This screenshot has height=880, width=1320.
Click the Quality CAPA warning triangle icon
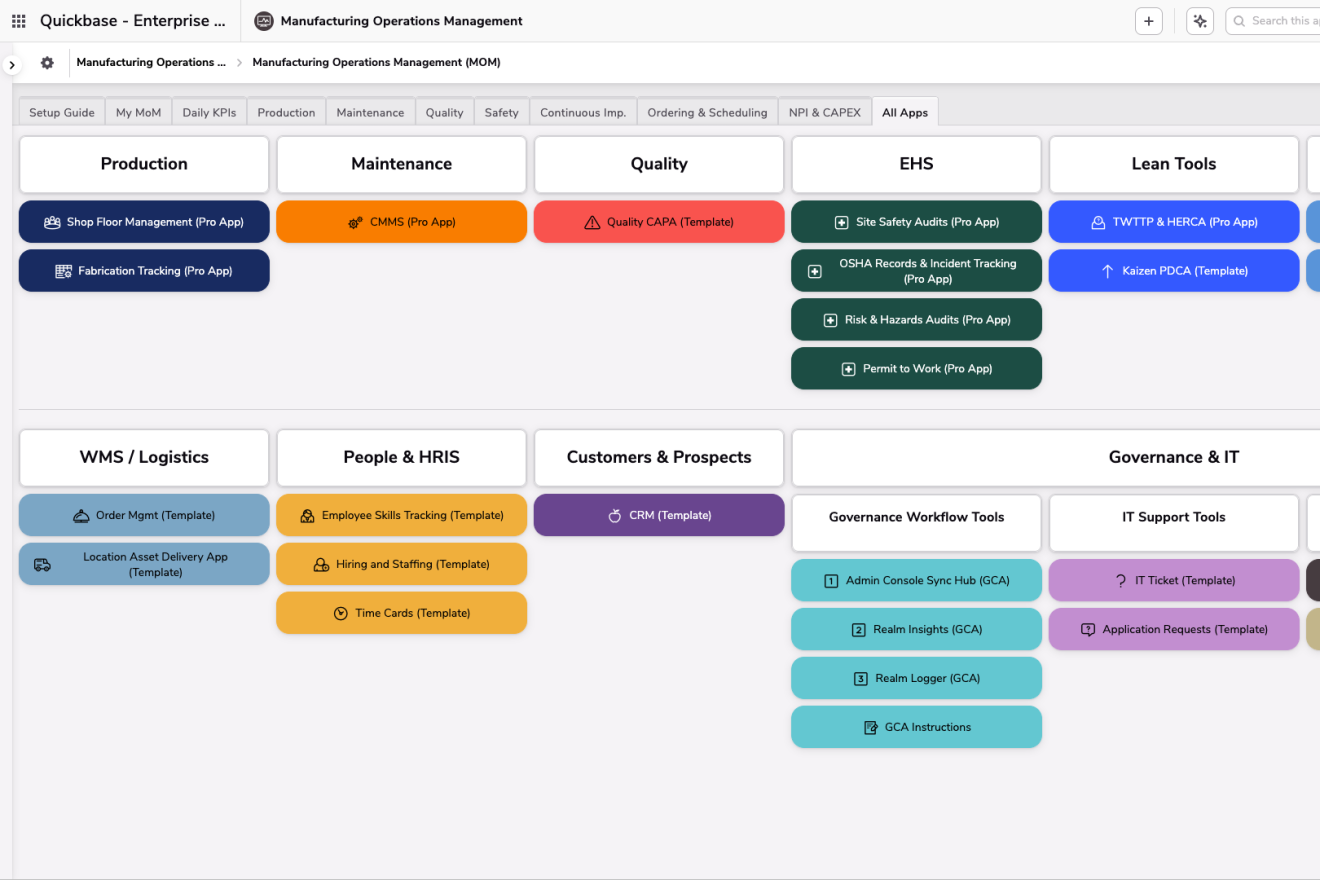(x=592, y=223)
